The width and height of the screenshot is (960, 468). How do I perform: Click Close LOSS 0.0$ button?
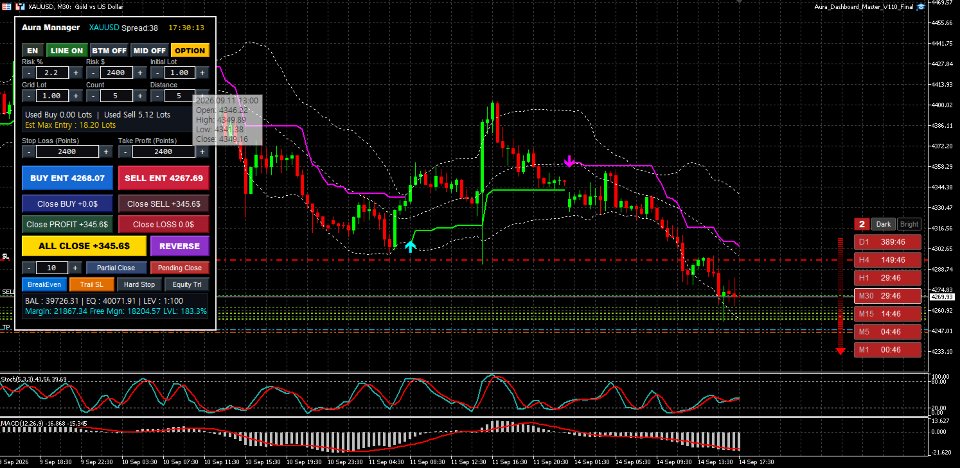point(163,224)
